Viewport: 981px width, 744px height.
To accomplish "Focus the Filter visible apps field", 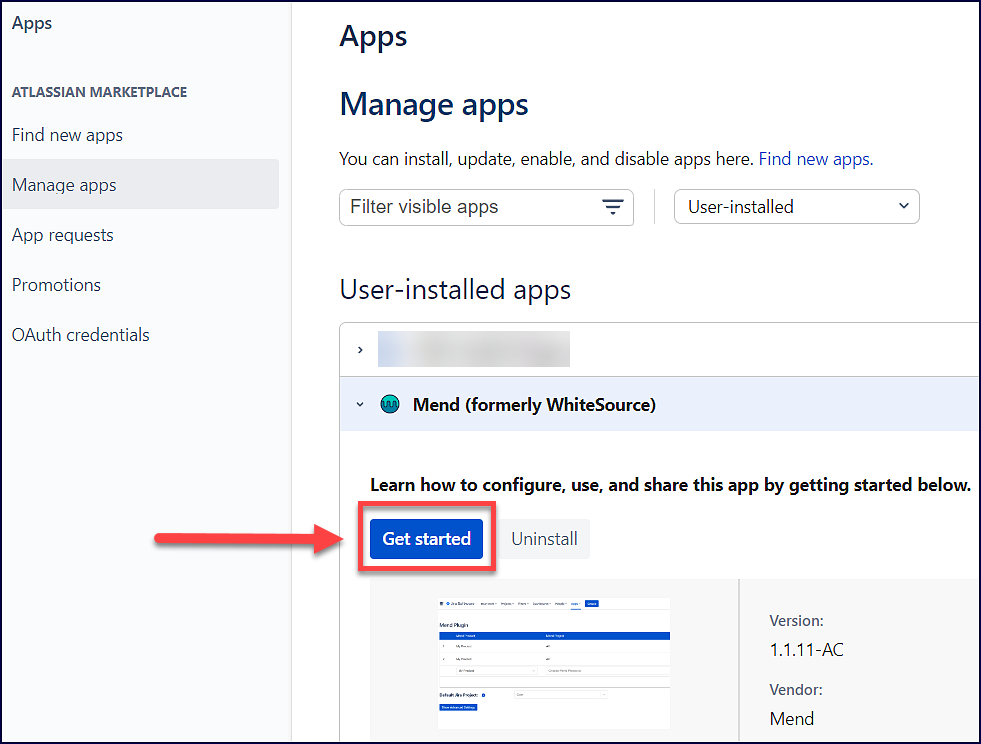I will click(470, 207).
